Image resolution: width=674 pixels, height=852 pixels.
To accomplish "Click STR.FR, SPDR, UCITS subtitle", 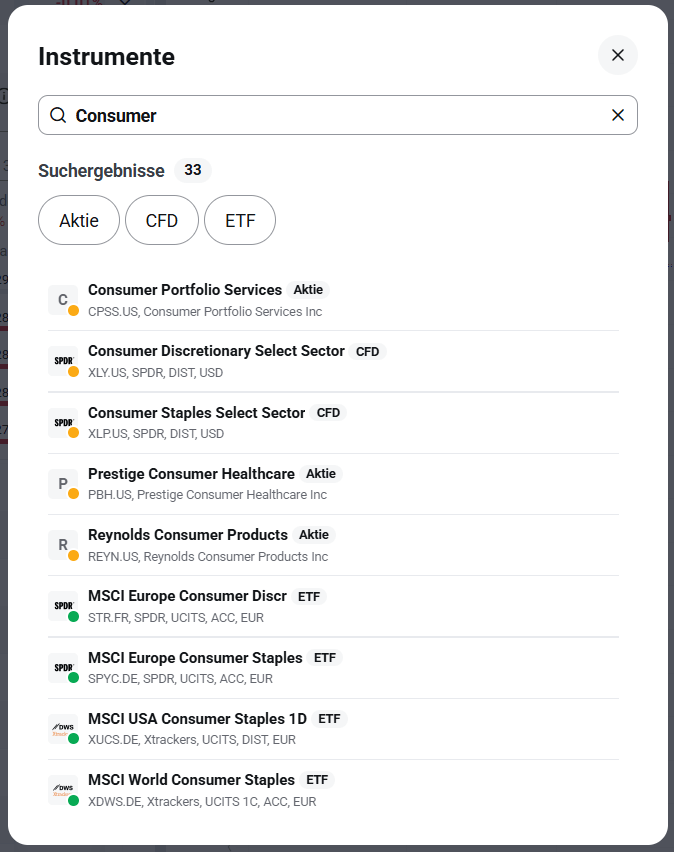I will coord(176,618).
